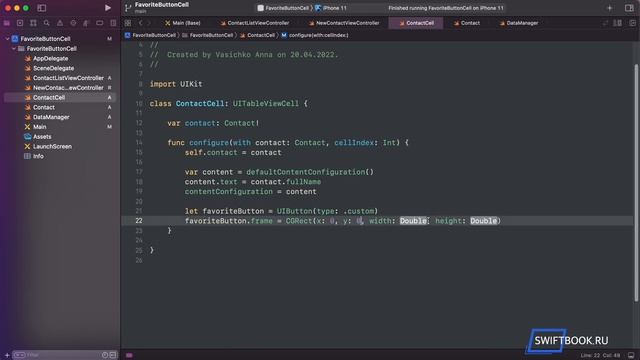
Task: Switch to the ContactListViewController tab
Action: click(x=255, y=23)
